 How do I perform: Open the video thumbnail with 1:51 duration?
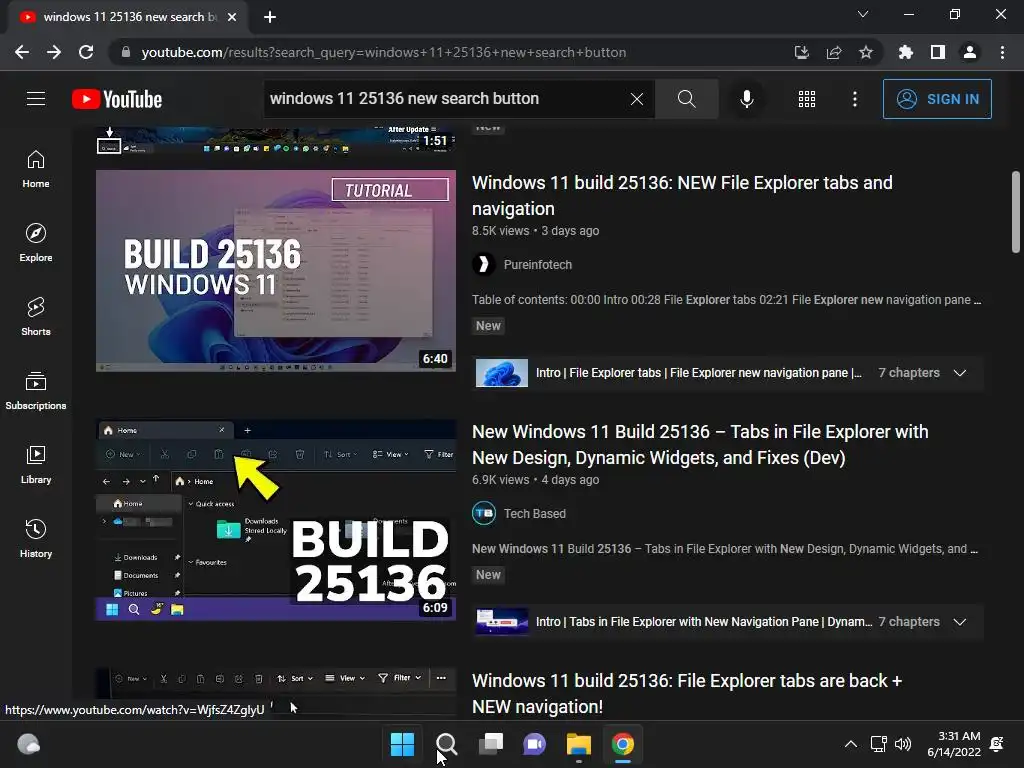276,140
